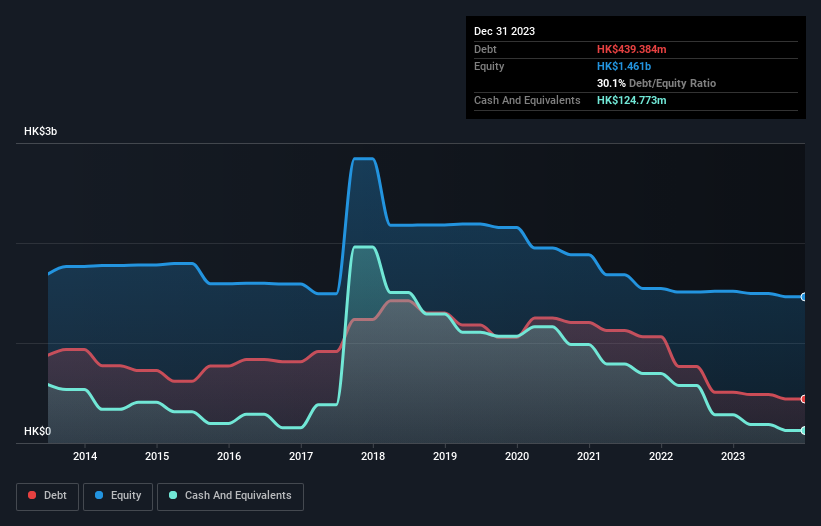Viewport: 821px width, 526px height.
Task: Click Cash And Equivalents label in tooltip
Action: coord(527,100)
